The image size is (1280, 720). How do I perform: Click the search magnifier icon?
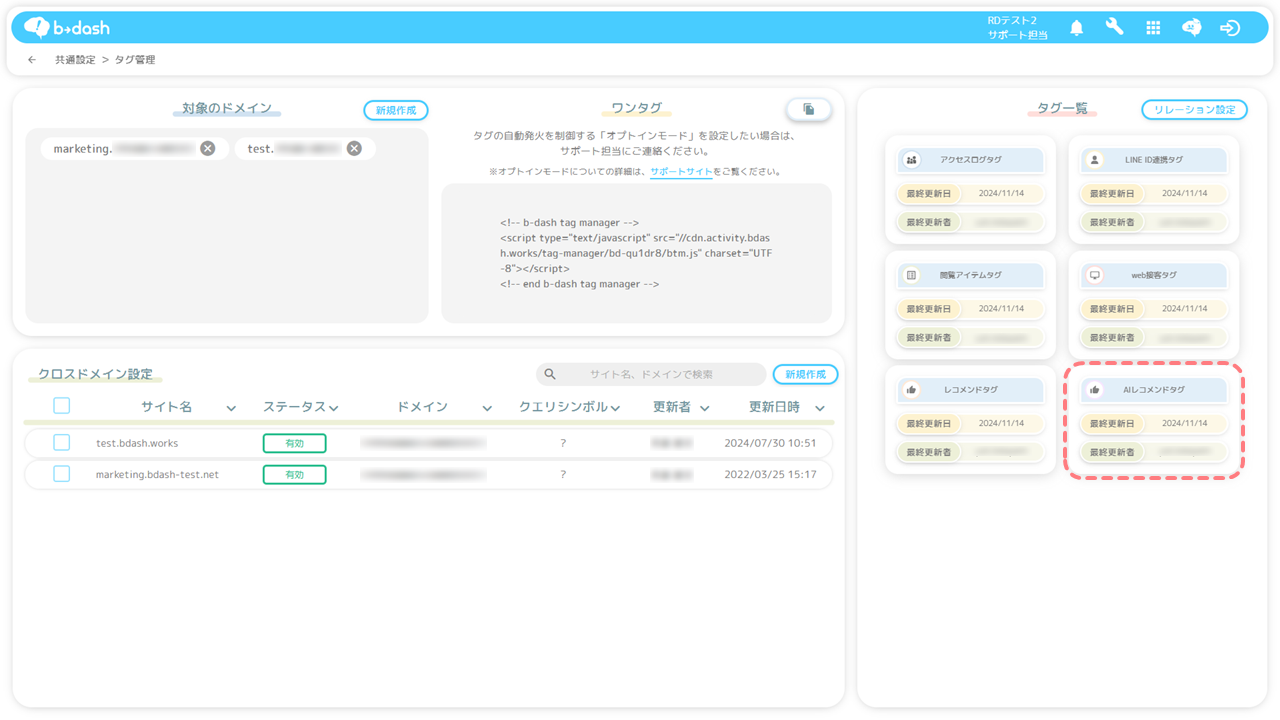coord(550,374)
